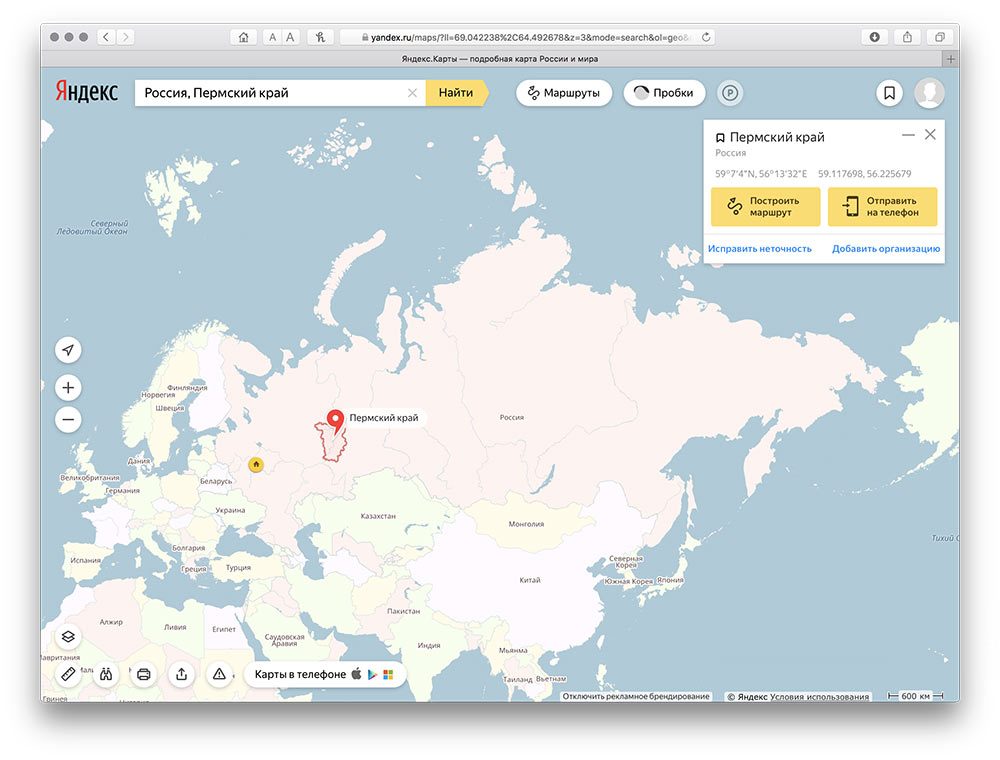Open the Маршруты route planner
The height and width of the screenshot is (760, 1000).
564,93
